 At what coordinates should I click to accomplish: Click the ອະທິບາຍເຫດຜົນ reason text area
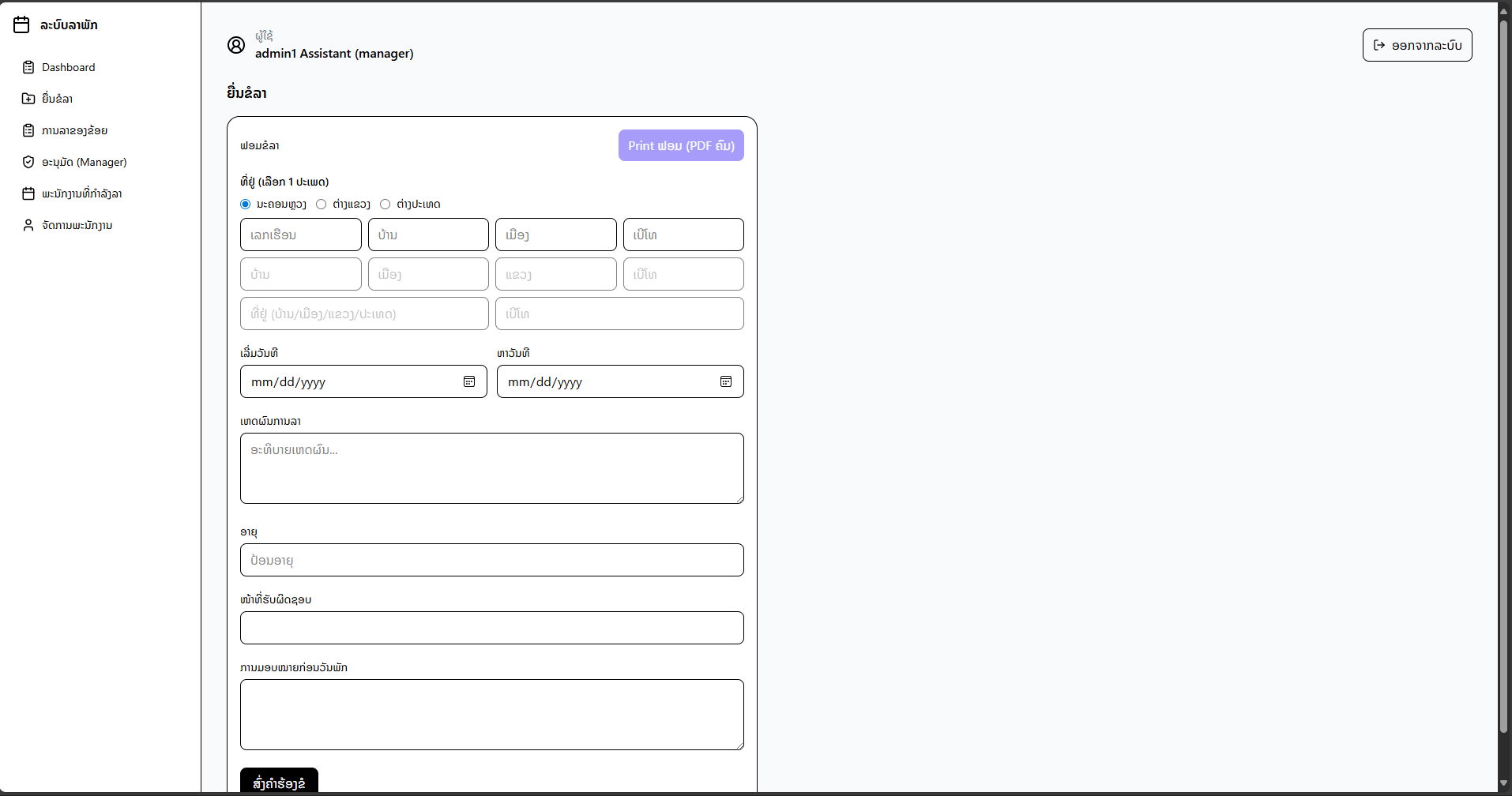[x=491, y=468]
